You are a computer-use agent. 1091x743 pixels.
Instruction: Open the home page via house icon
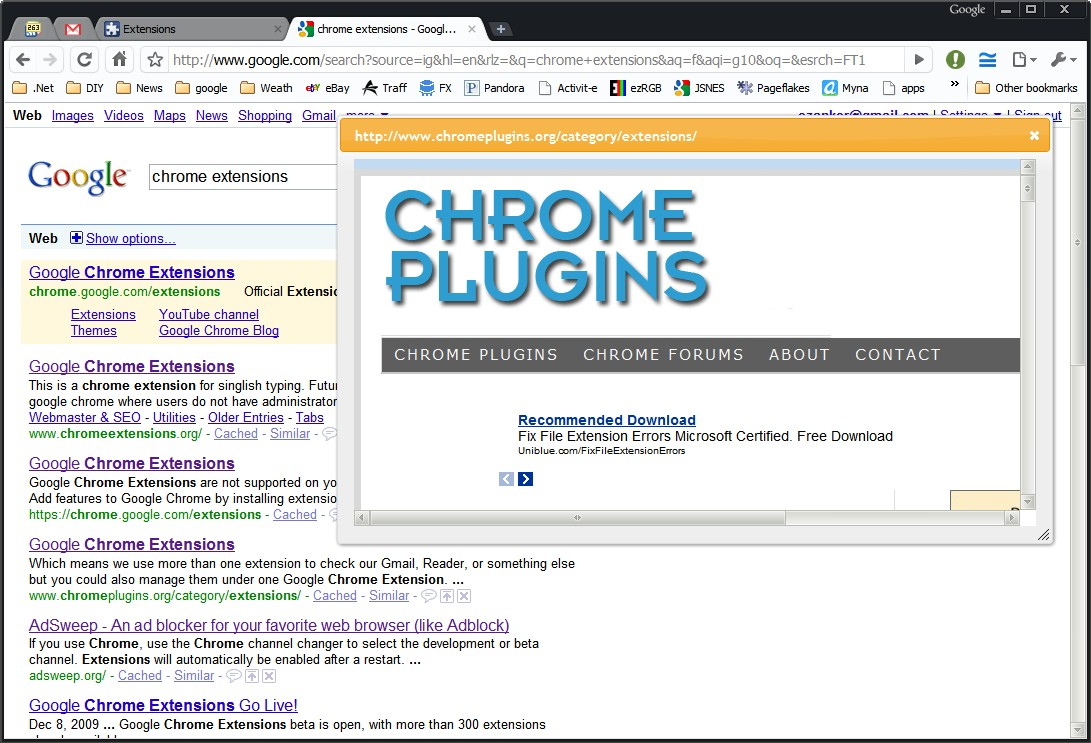click(x=120, y=60)
